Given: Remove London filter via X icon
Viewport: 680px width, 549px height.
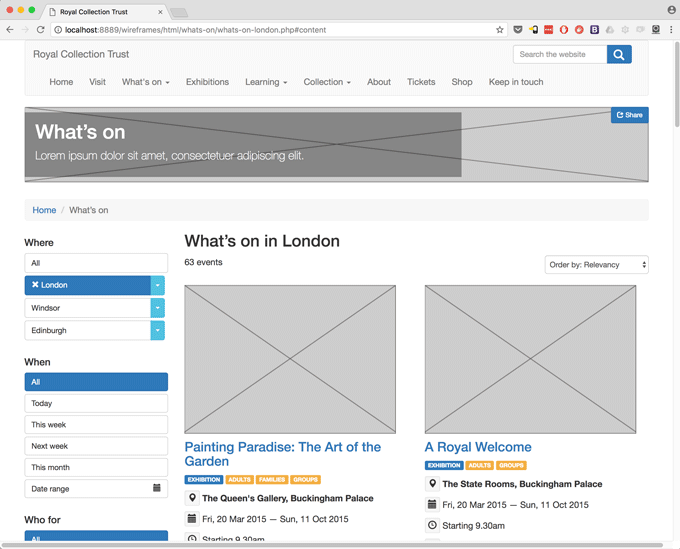Looking at the screenshot, I should pos(35,284).
